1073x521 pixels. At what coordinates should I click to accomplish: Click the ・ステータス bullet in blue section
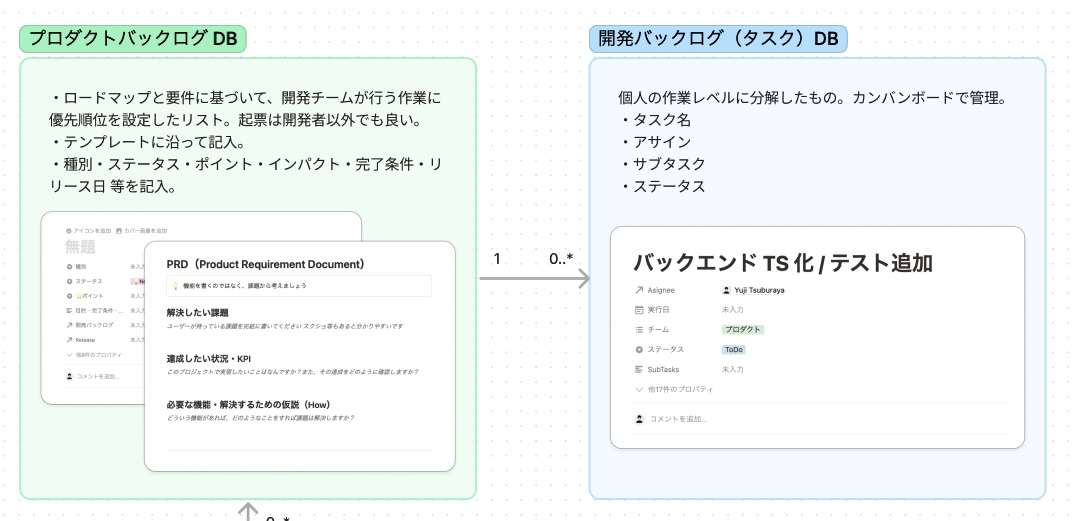click(662, 186)
